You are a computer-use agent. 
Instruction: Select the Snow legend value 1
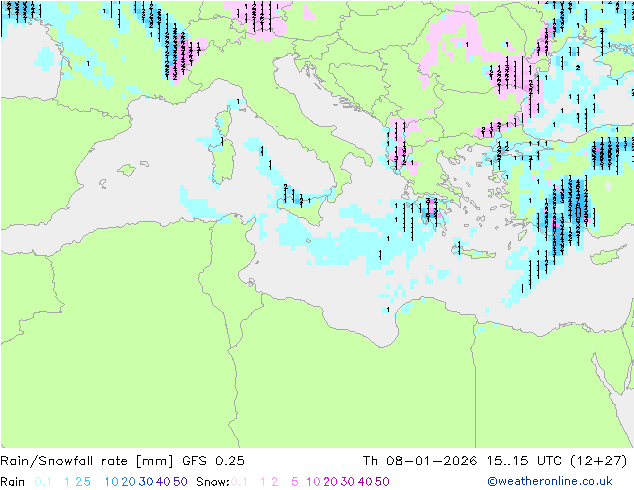pos(263,482)
